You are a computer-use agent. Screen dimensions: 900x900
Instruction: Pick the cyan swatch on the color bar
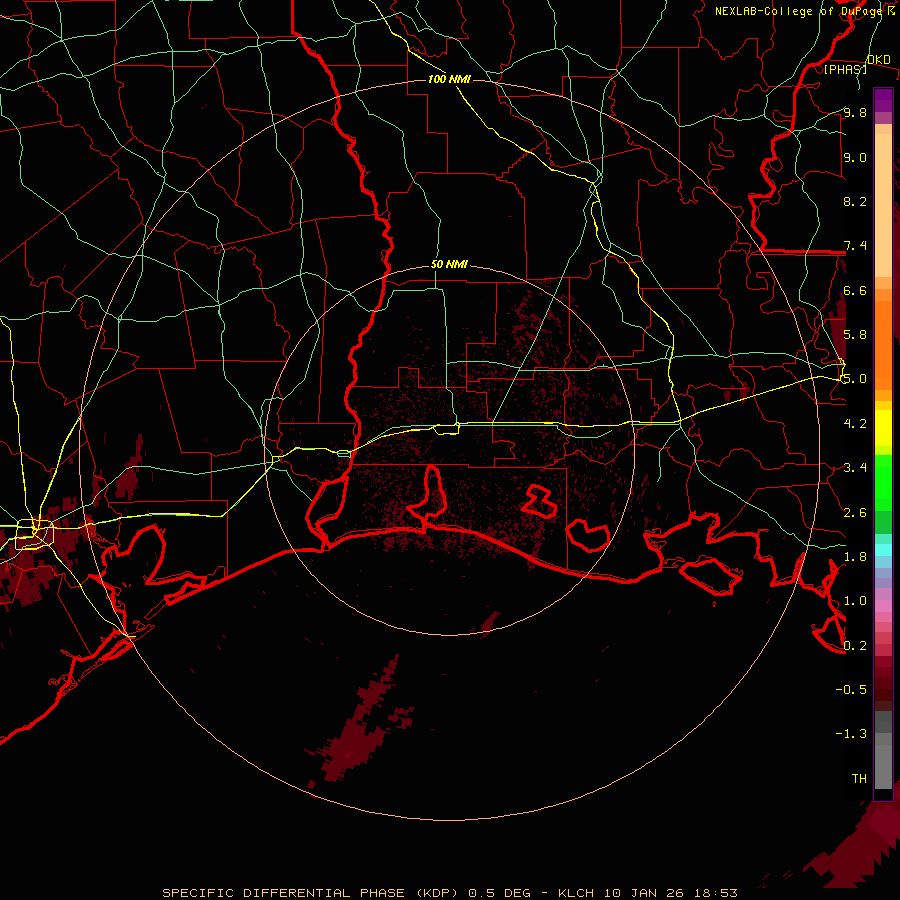pyautogui.click(x=883, y=549)
